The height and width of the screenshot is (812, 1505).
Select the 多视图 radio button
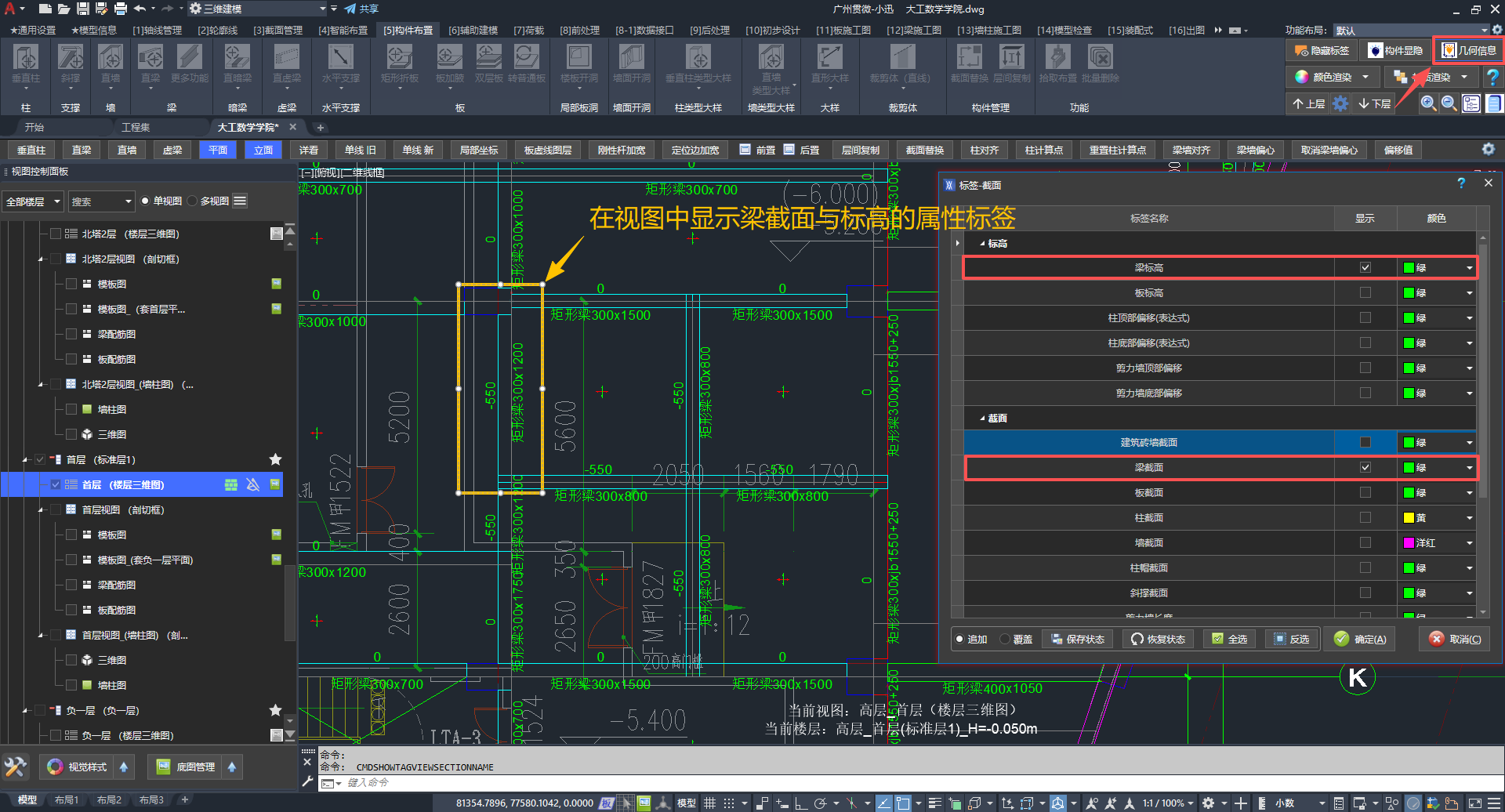point(193,201)
